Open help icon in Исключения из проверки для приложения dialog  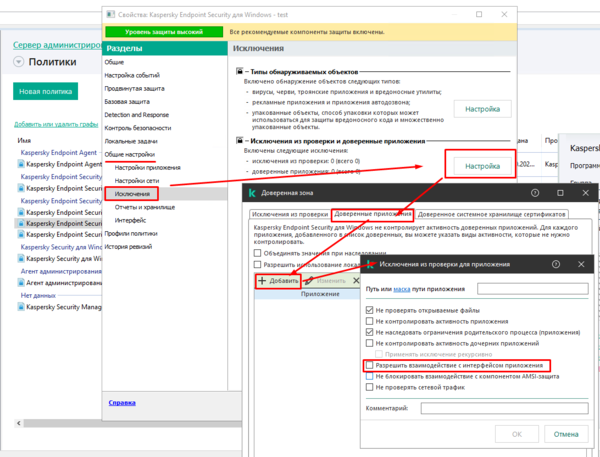(556, 264)
